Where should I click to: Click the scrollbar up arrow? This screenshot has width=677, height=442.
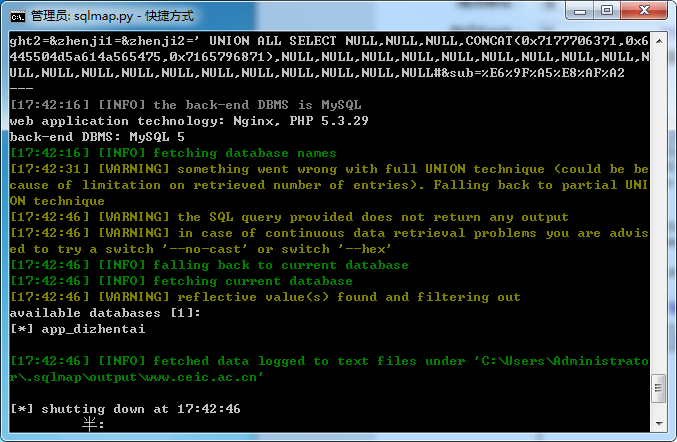pos(659,41)
